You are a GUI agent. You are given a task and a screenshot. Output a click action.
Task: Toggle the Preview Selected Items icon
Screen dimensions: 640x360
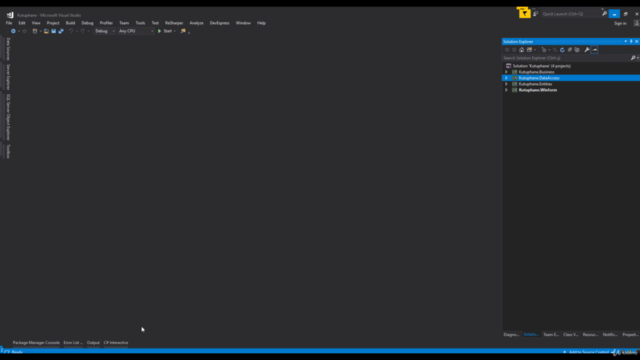tap(594, 50)
